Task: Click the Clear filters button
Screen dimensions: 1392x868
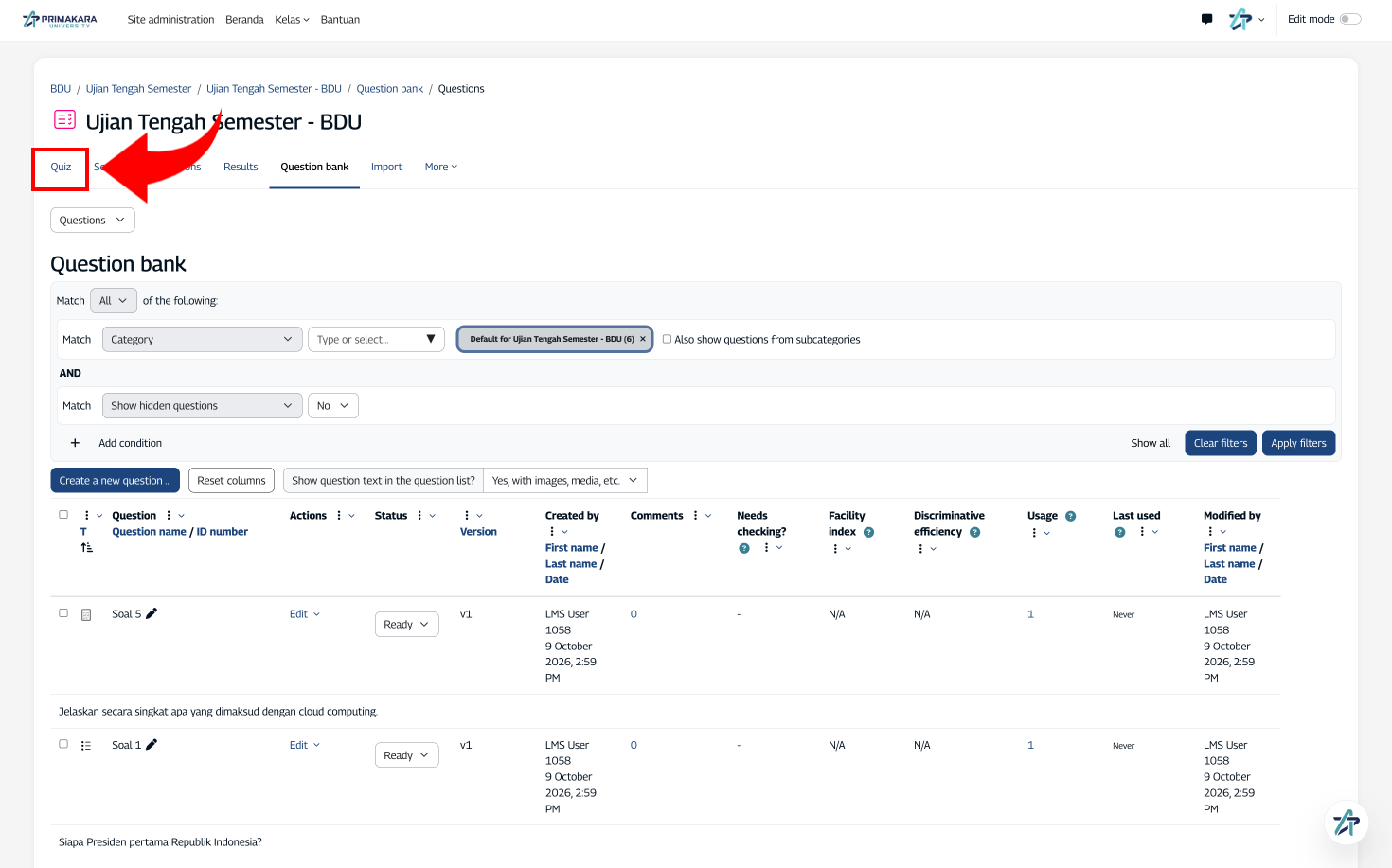Action: point(1221,443)
